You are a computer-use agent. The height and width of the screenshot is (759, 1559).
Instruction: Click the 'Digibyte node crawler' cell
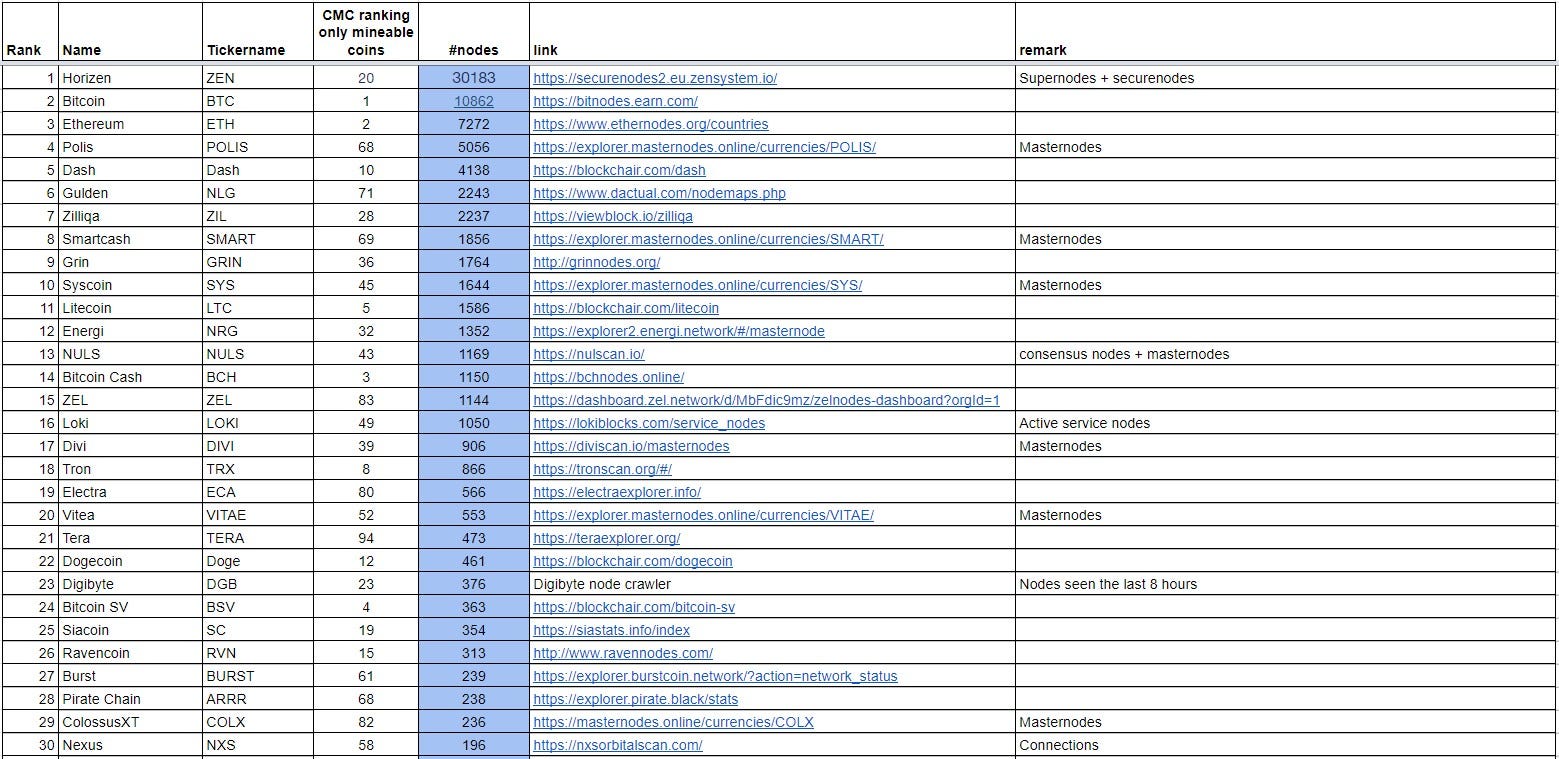tap(772, 584)
